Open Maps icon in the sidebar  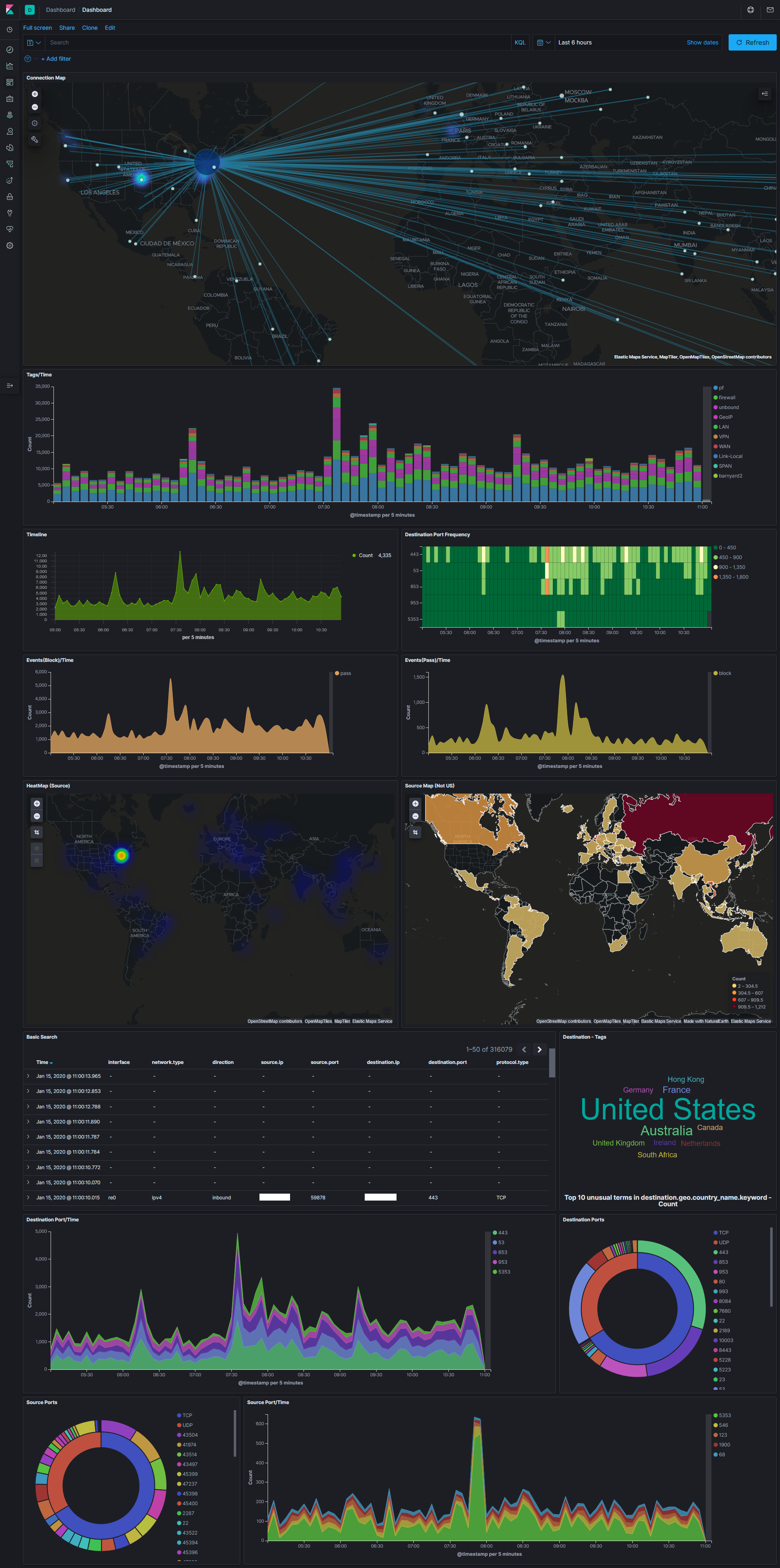click(9, 115)
